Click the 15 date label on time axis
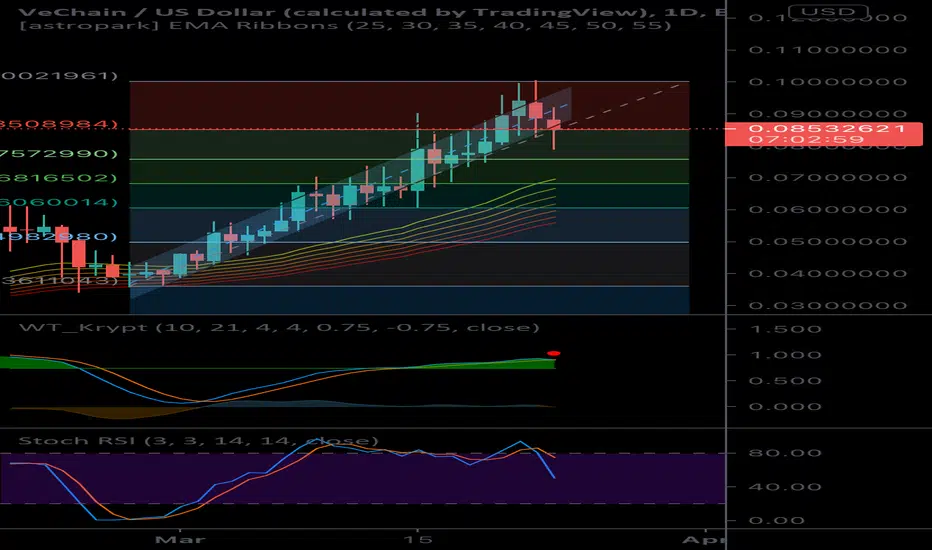This screenshot has height=550, width=932. point(417,540)
